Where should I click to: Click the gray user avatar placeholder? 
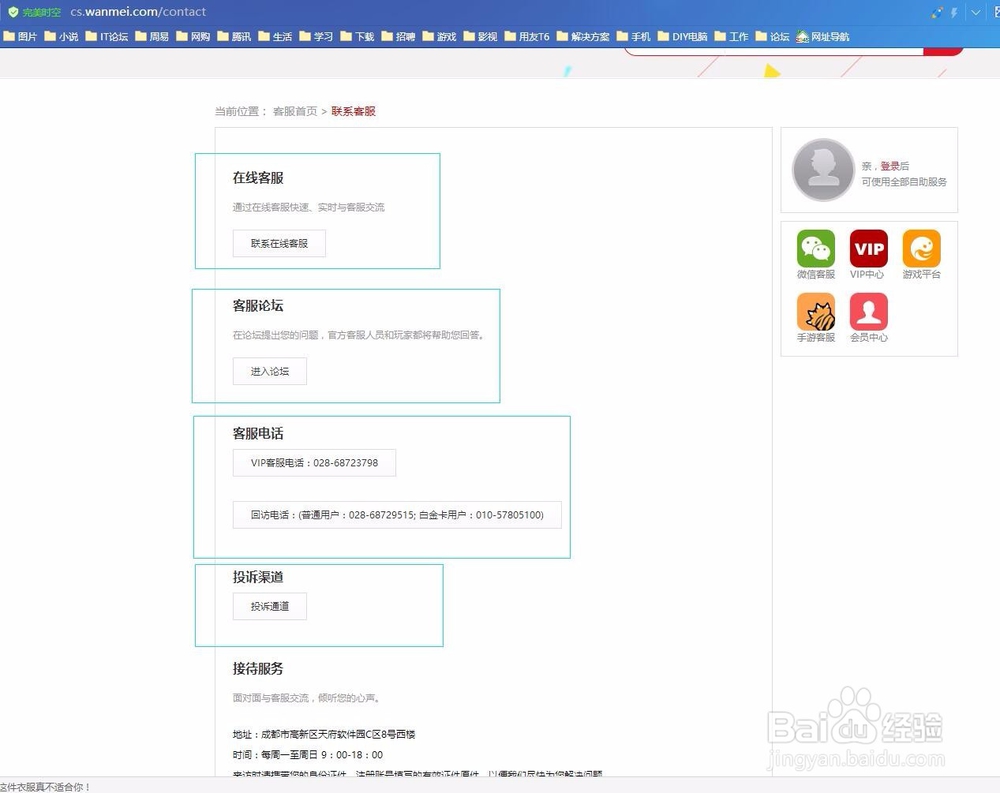pos(822,169)
